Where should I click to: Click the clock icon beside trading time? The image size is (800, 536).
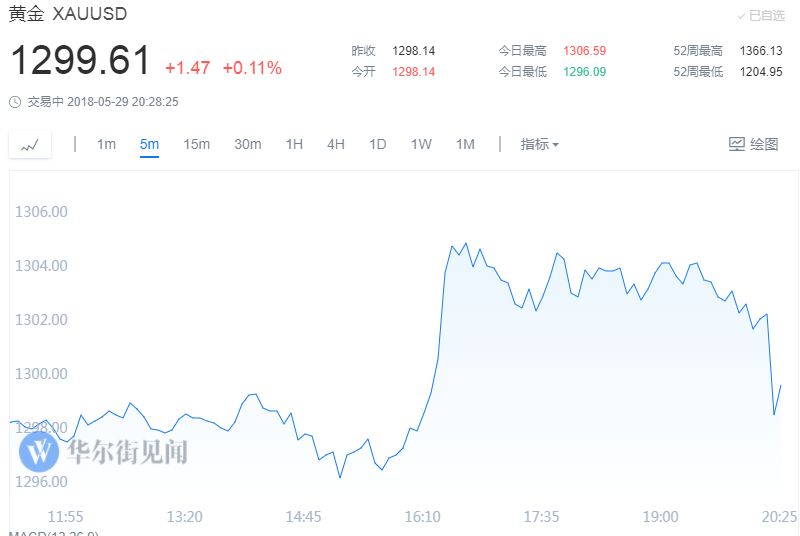pyautogui.click(x=14, y=102)
